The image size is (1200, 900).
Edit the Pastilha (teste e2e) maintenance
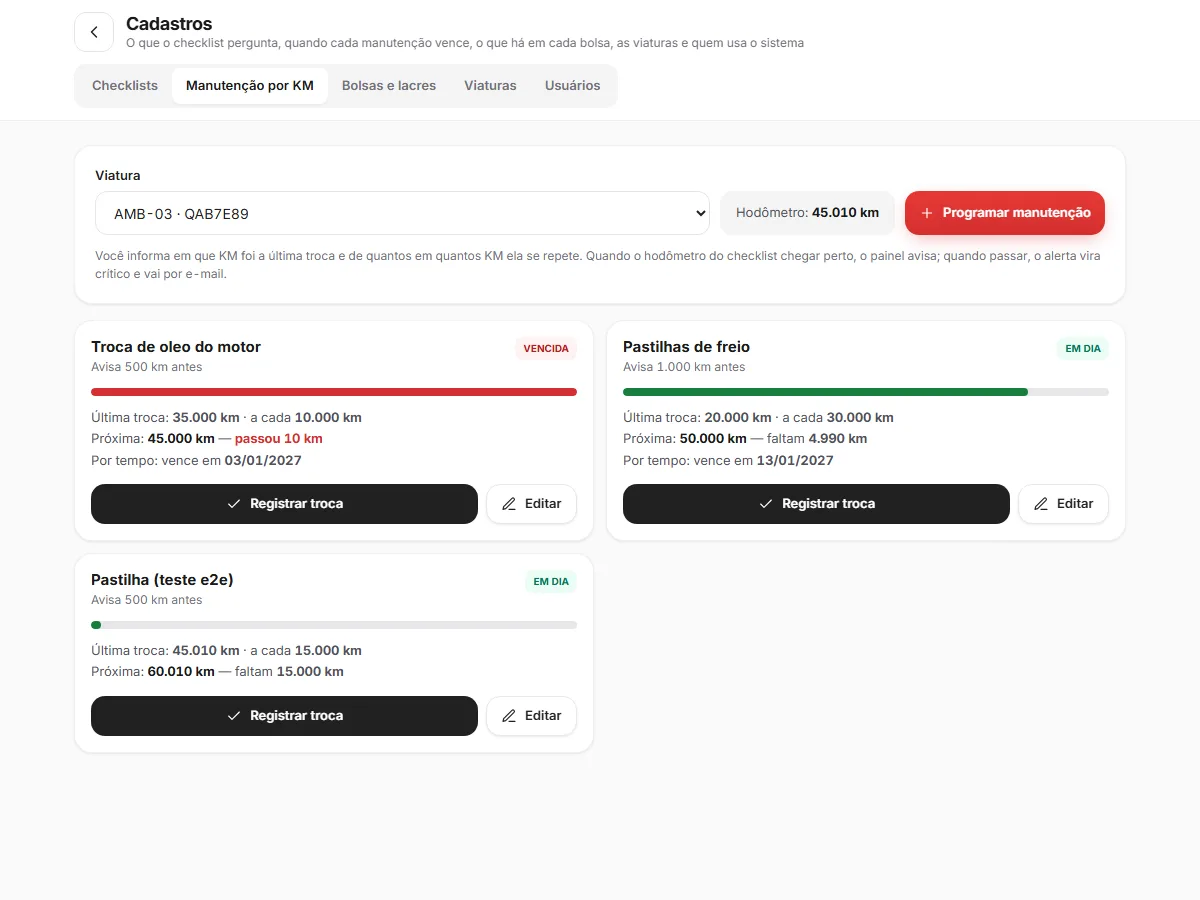pos(531,716)
